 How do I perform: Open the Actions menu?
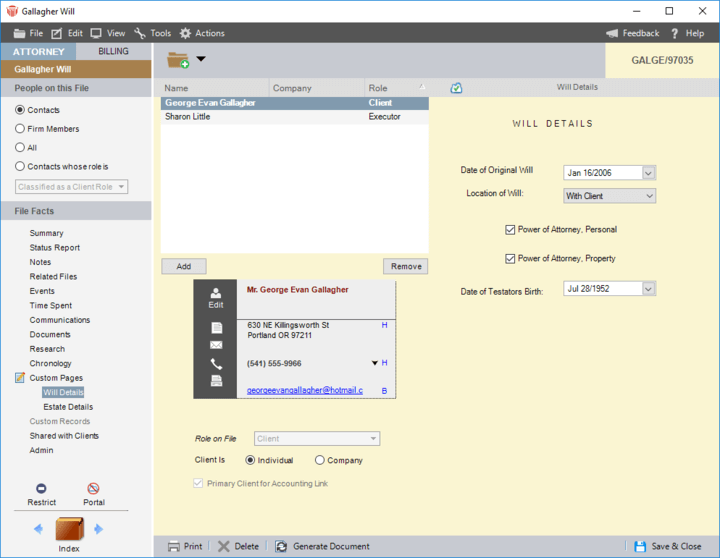[x=202, y=33]
